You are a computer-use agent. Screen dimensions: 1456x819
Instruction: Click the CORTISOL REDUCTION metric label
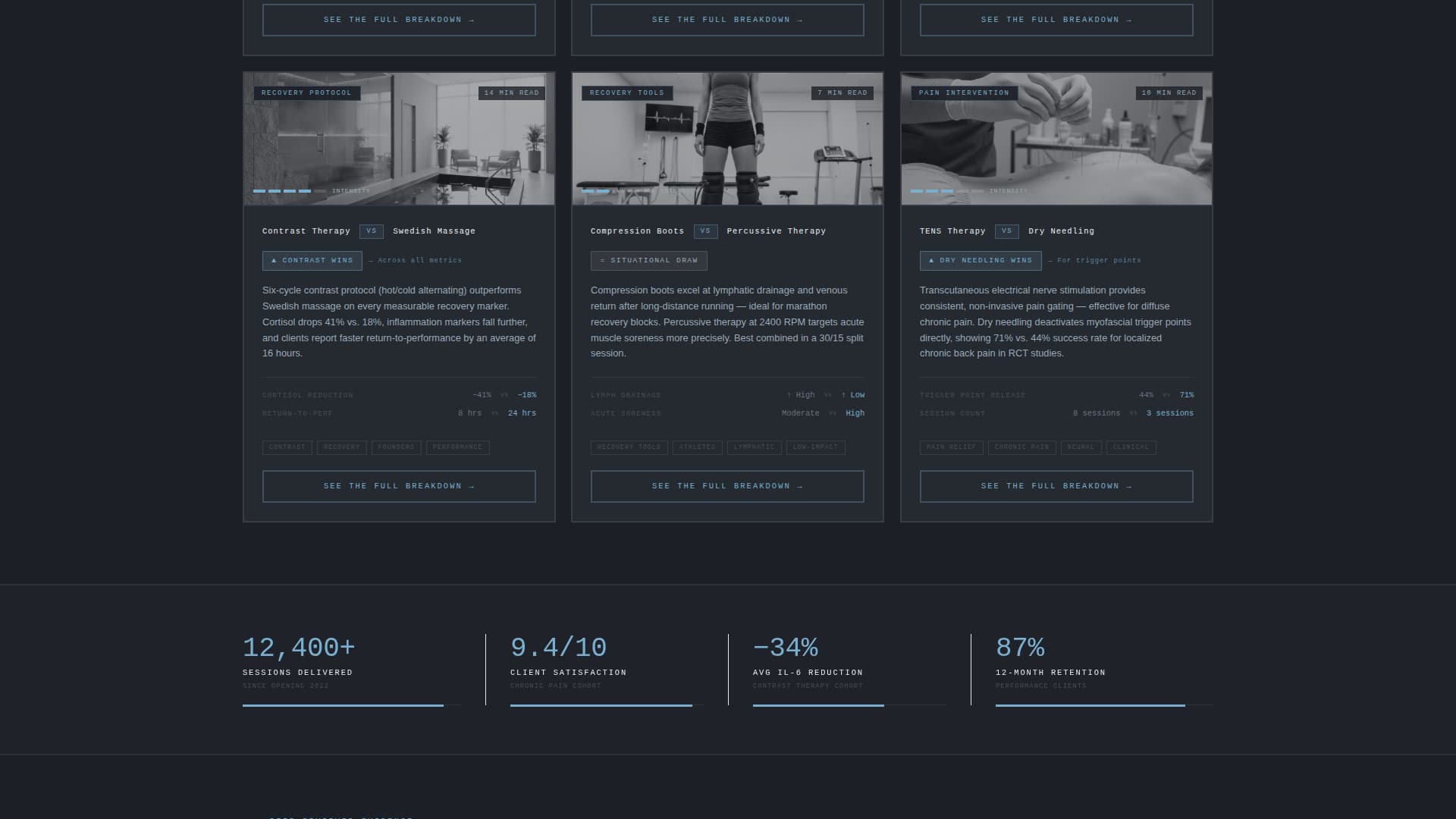308,396
